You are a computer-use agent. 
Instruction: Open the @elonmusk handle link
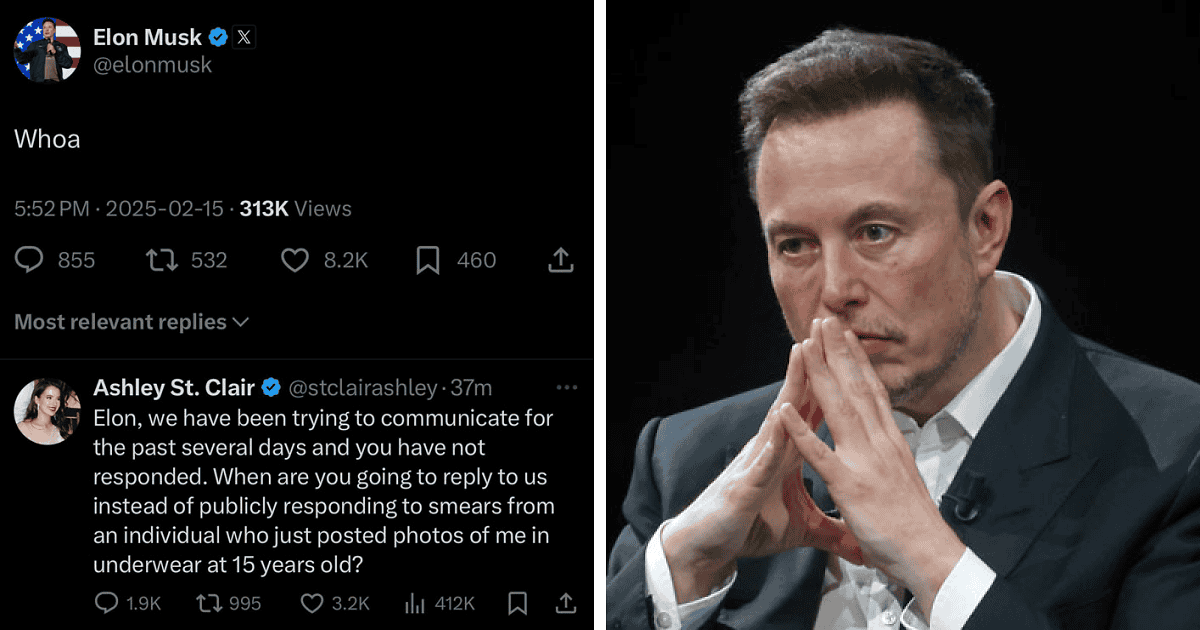[152, 65]
